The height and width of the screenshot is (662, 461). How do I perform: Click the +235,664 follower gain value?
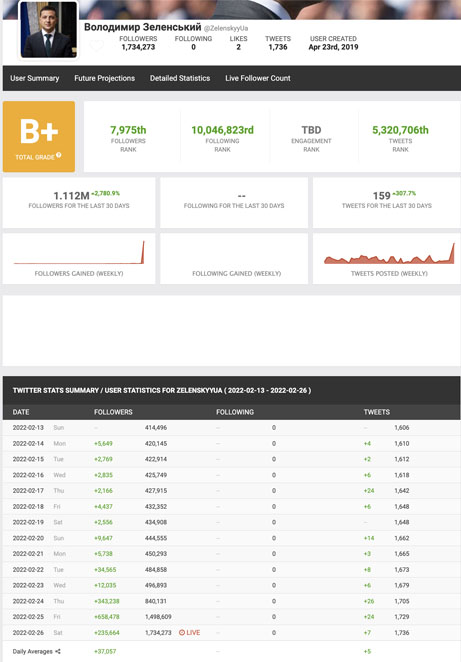(106, 632)
